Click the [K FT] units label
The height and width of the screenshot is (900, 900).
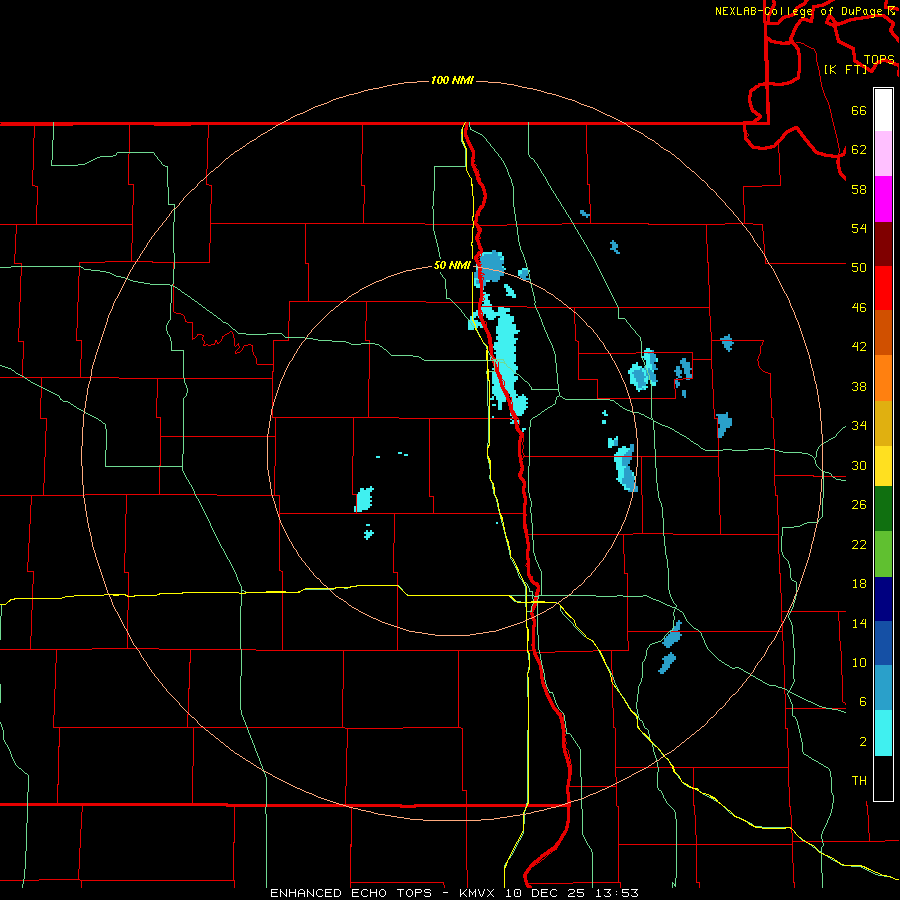tap(845, 69)
